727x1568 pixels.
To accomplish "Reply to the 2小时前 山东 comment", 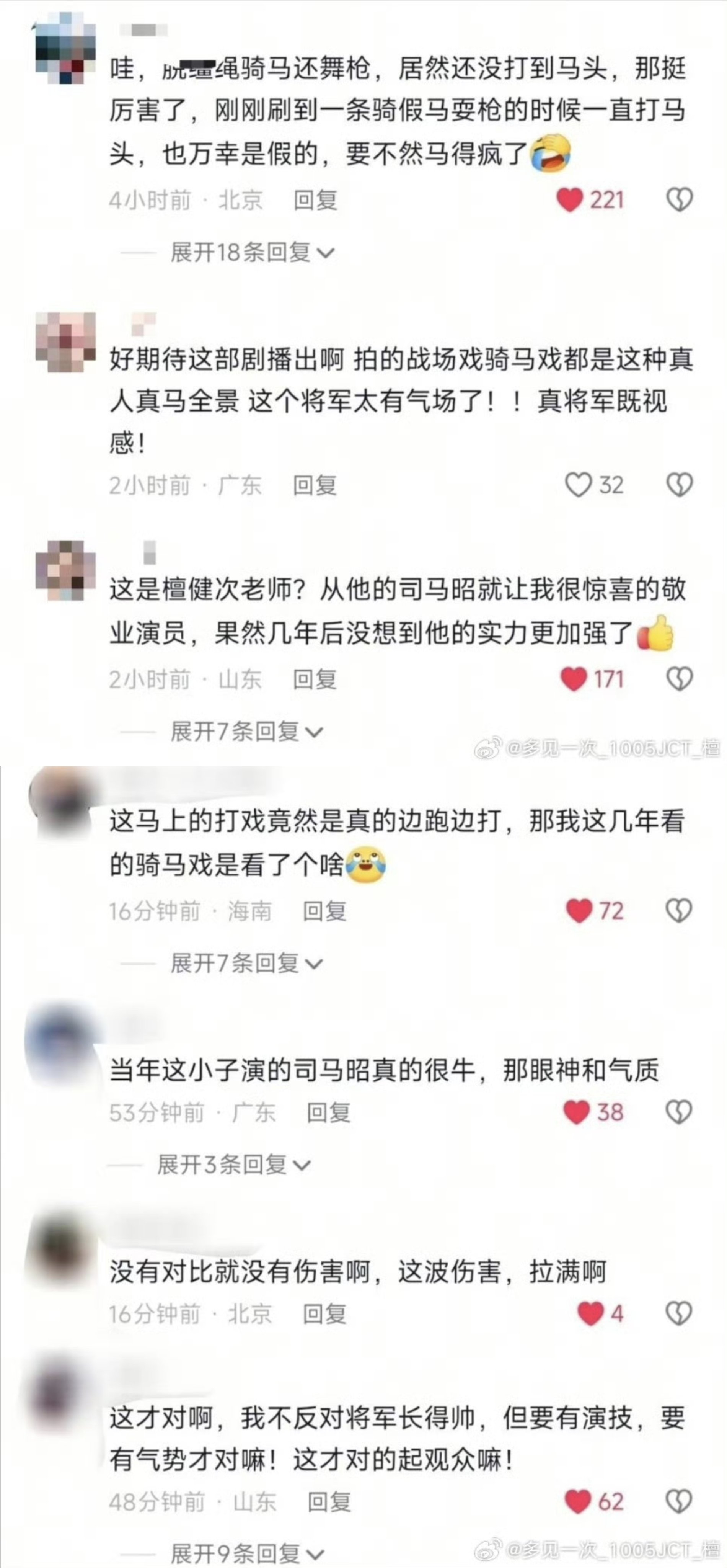I will pos(315,679).
